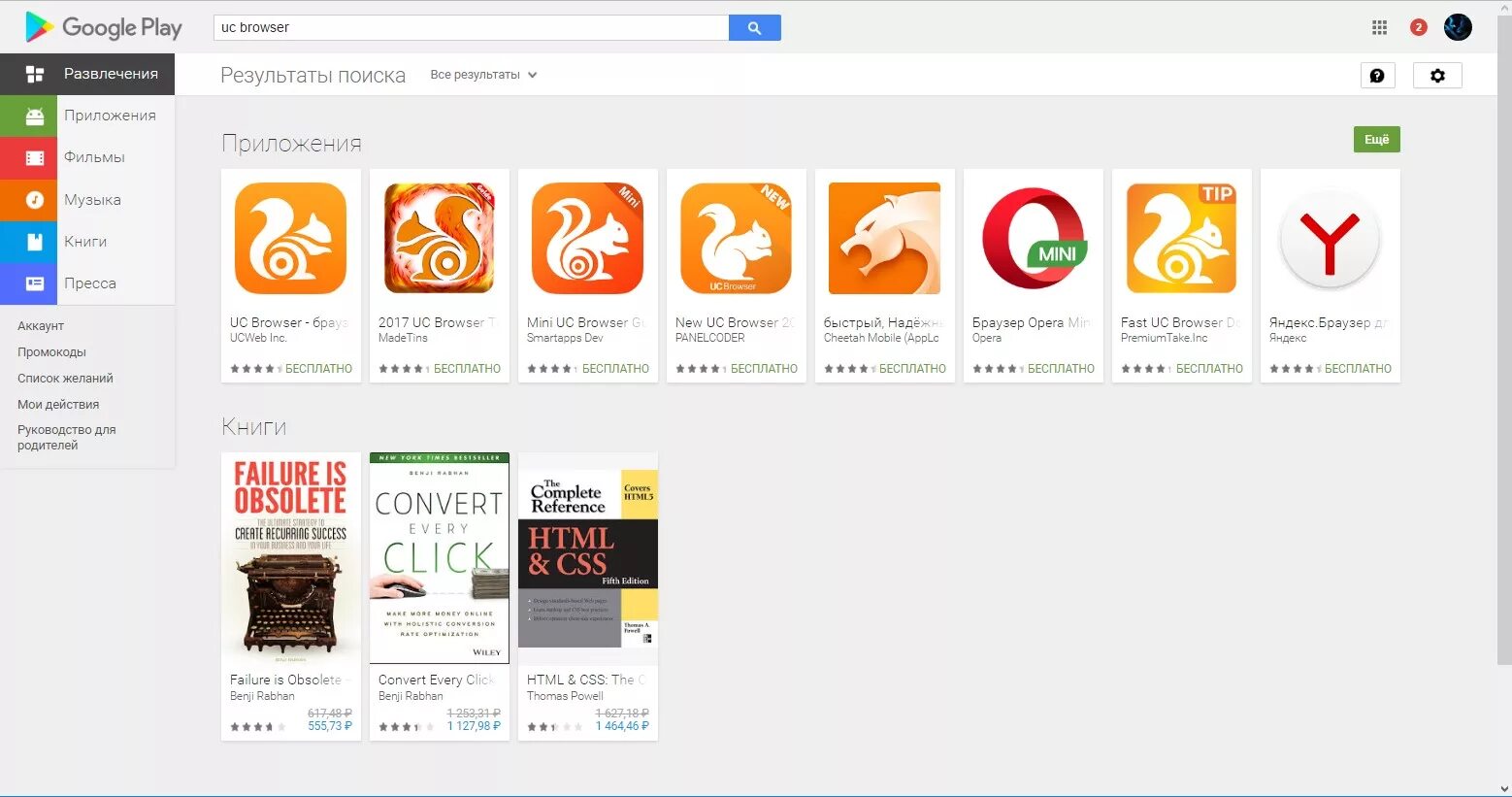Open the Mini UC Browser app icon
This screenshot has height=797, width=1512.
pyautogui.click(x=587, y=238)
